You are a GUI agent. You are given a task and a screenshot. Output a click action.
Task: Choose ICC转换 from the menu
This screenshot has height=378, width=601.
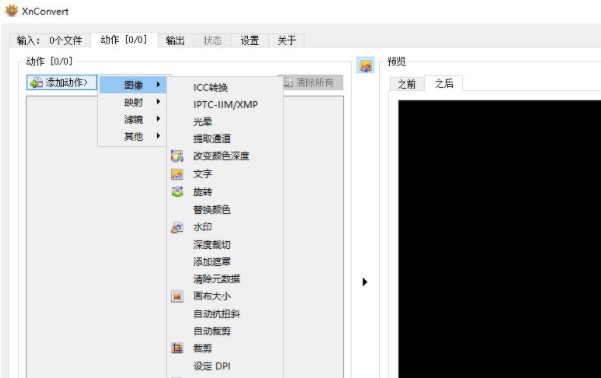pos(225,87)
